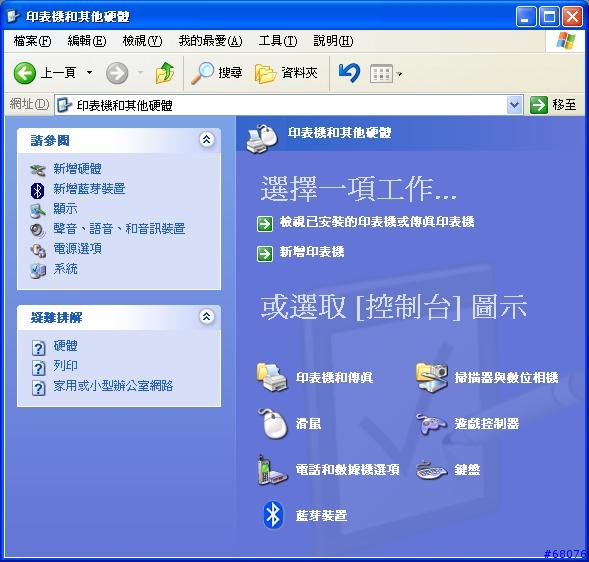Go up one folder level icon
Screen dimensions: 589x562
(165, 73)
